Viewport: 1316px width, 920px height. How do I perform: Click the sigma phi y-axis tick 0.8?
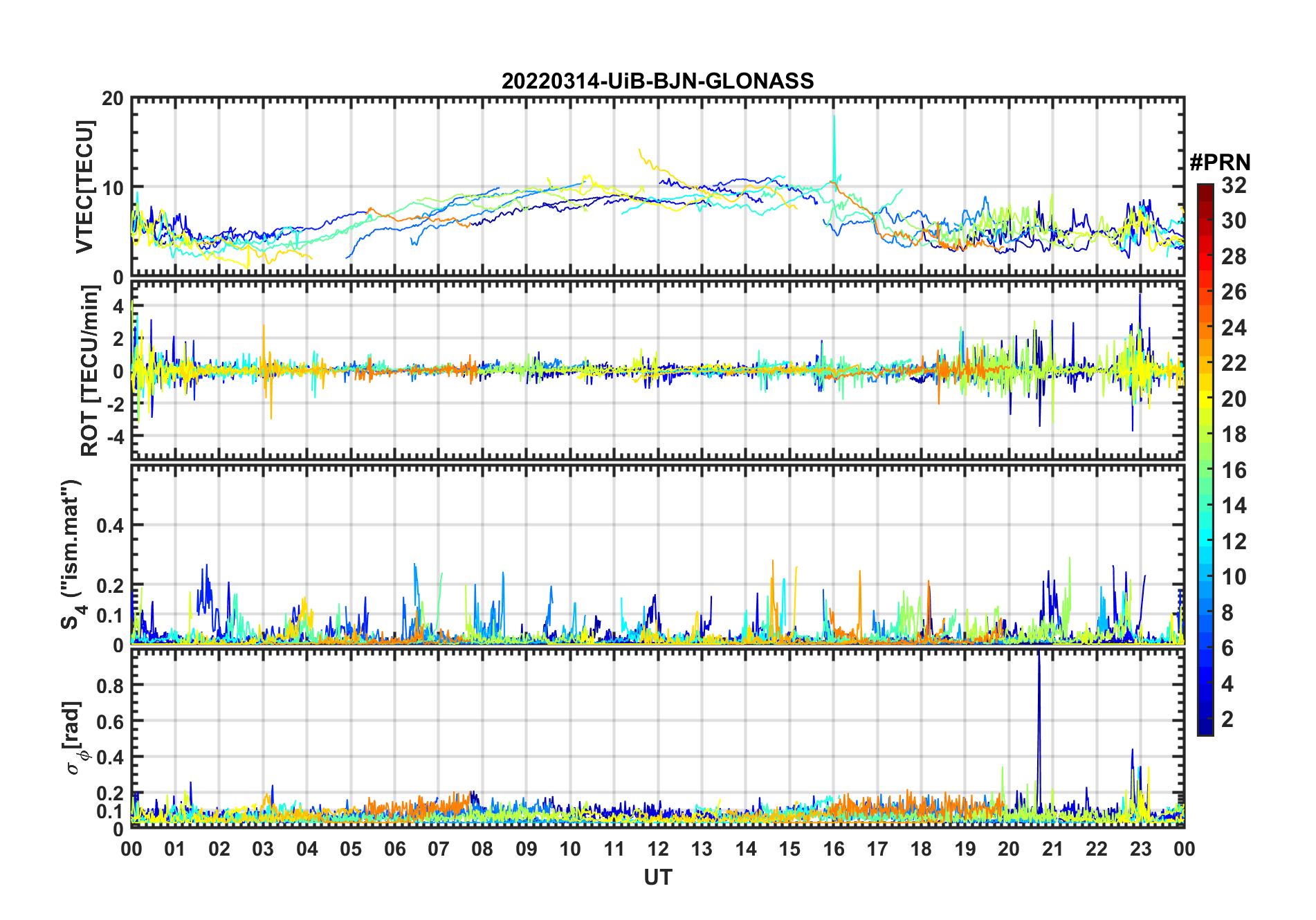pyautogui.click(x=110, y=686)
